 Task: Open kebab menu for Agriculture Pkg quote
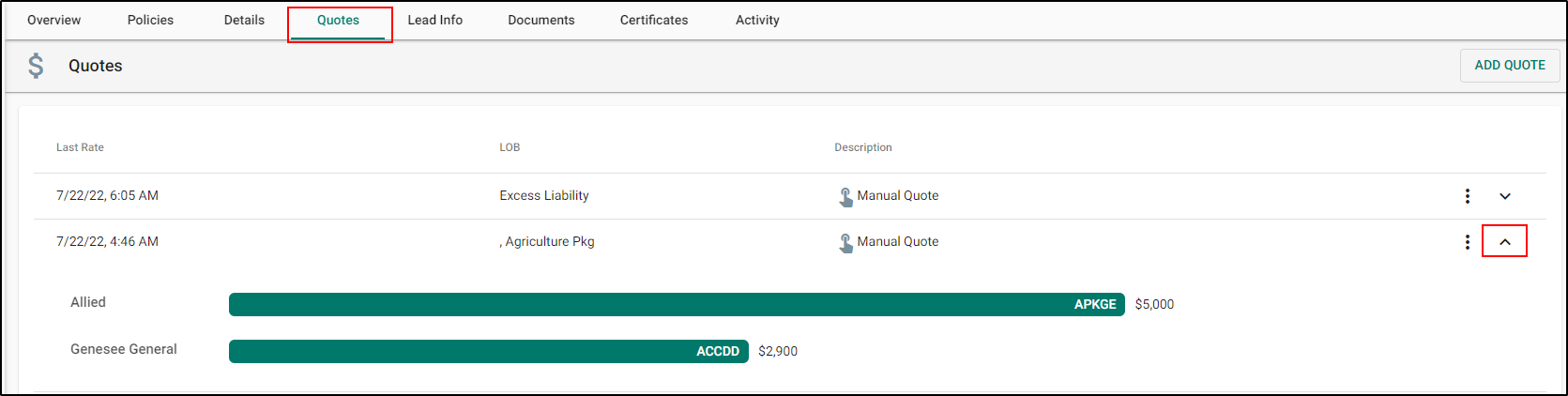click(1468, 242)
